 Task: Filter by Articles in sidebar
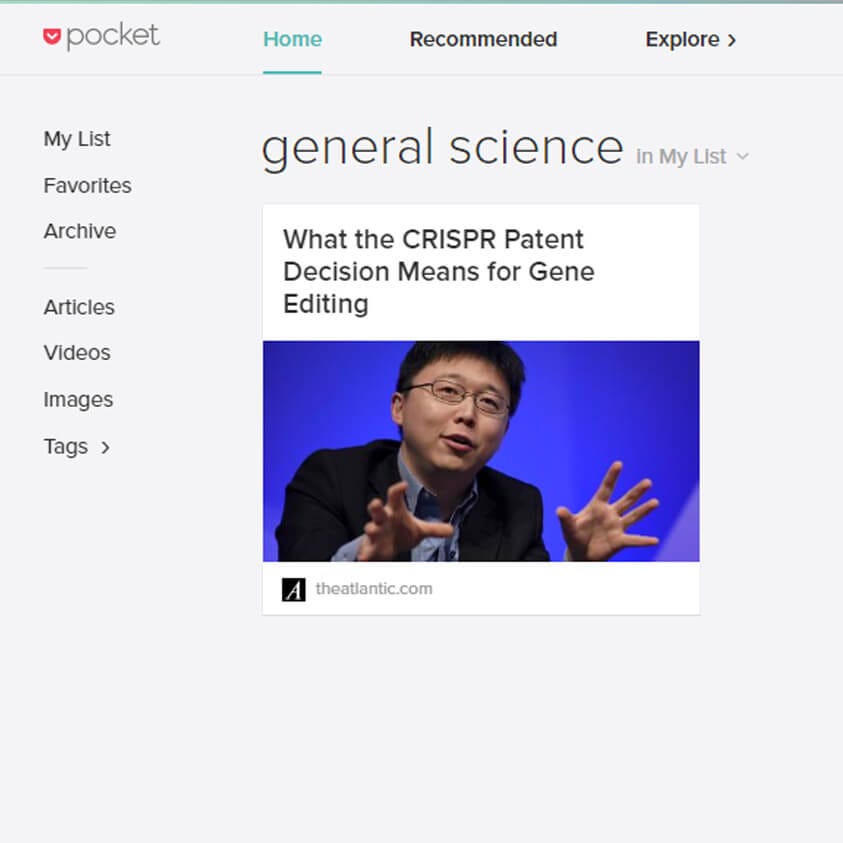coord(79,308)
